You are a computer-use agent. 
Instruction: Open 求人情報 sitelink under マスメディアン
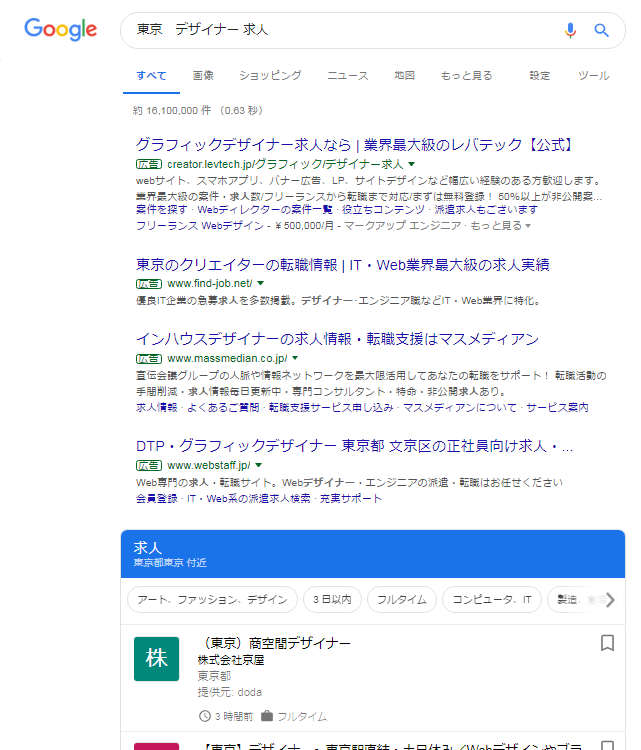[156, 408]
